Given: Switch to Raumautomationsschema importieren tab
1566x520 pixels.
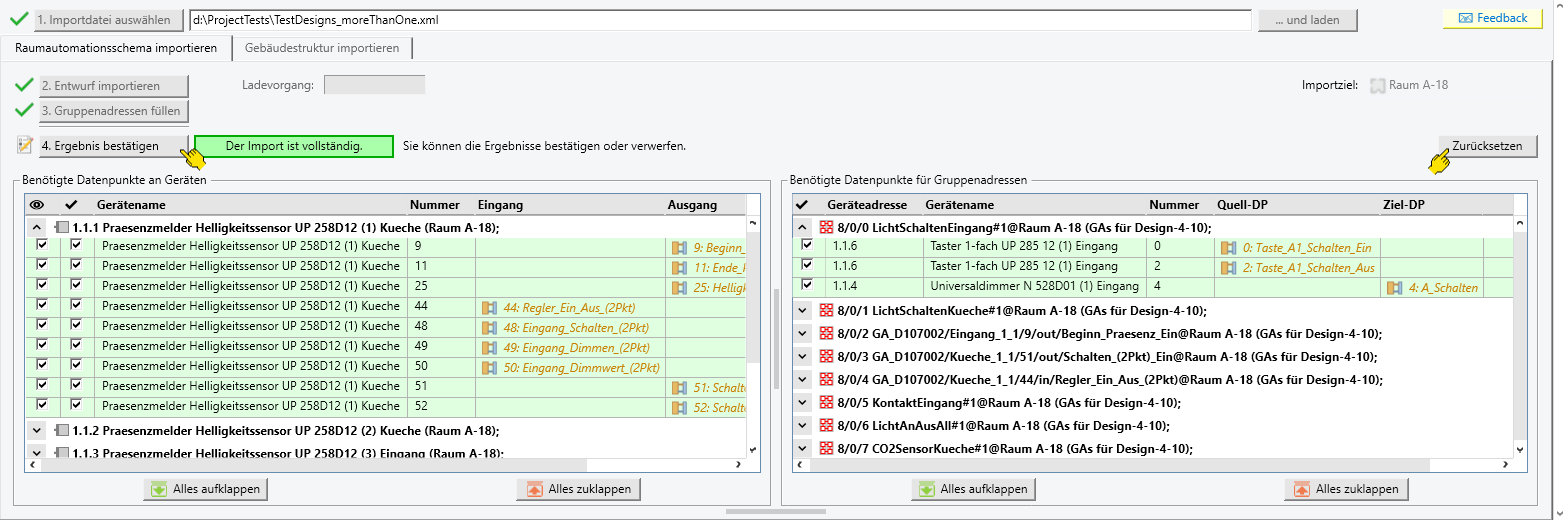Looking at the screenshot, I should point(116,48).
